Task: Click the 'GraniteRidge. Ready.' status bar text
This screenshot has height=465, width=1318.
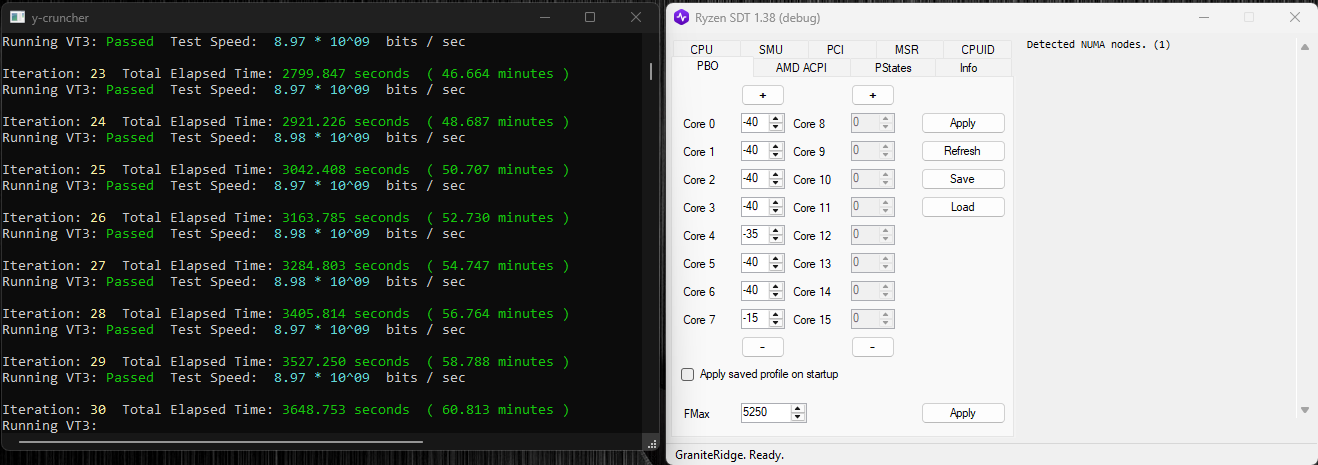Action: 727,455
